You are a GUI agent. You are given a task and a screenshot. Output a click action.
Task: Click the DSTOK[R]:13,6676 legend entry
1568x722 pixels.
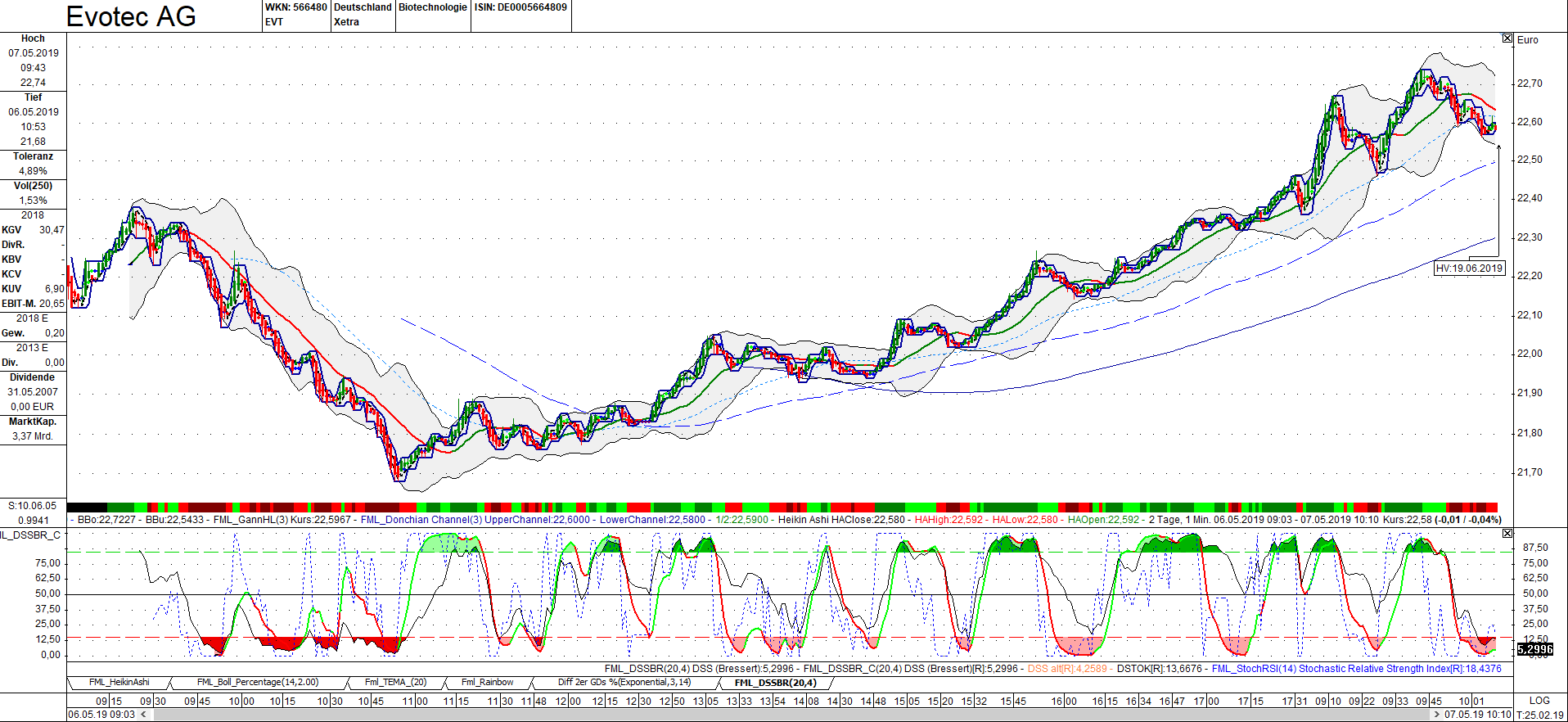[1160, 669]
